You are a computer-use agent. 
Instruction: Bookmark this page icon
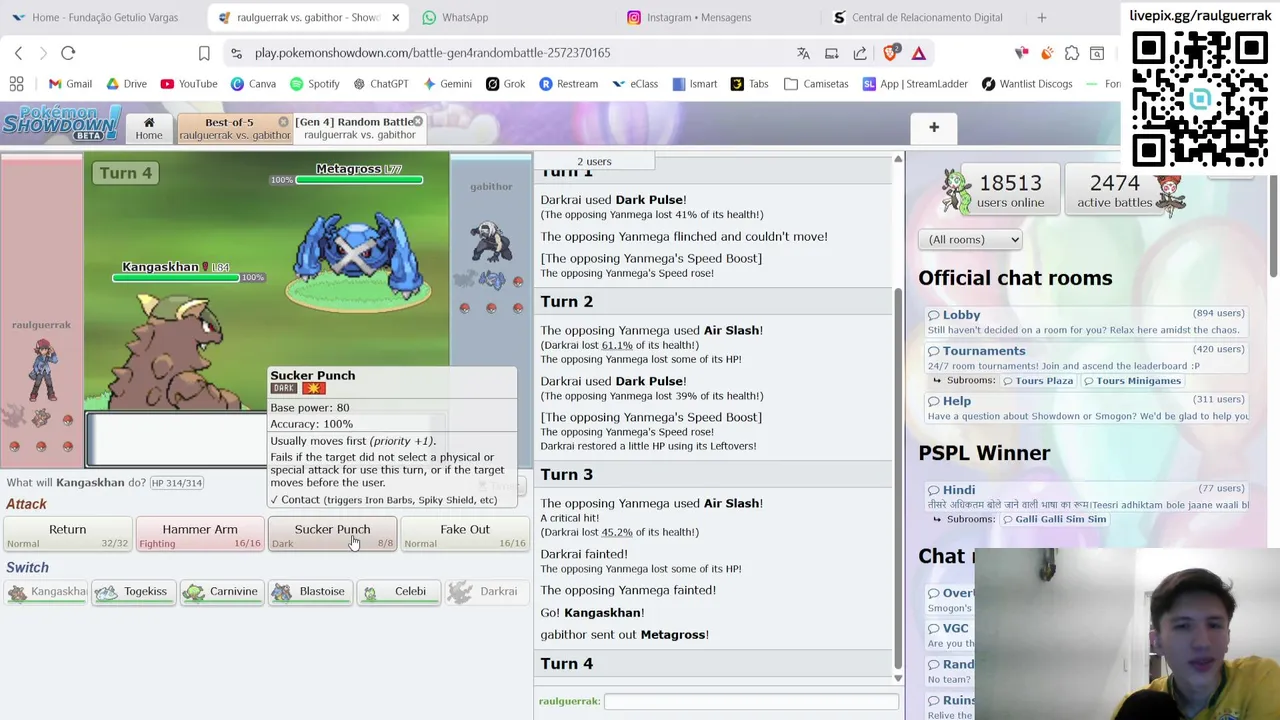(x=204, y=53)
